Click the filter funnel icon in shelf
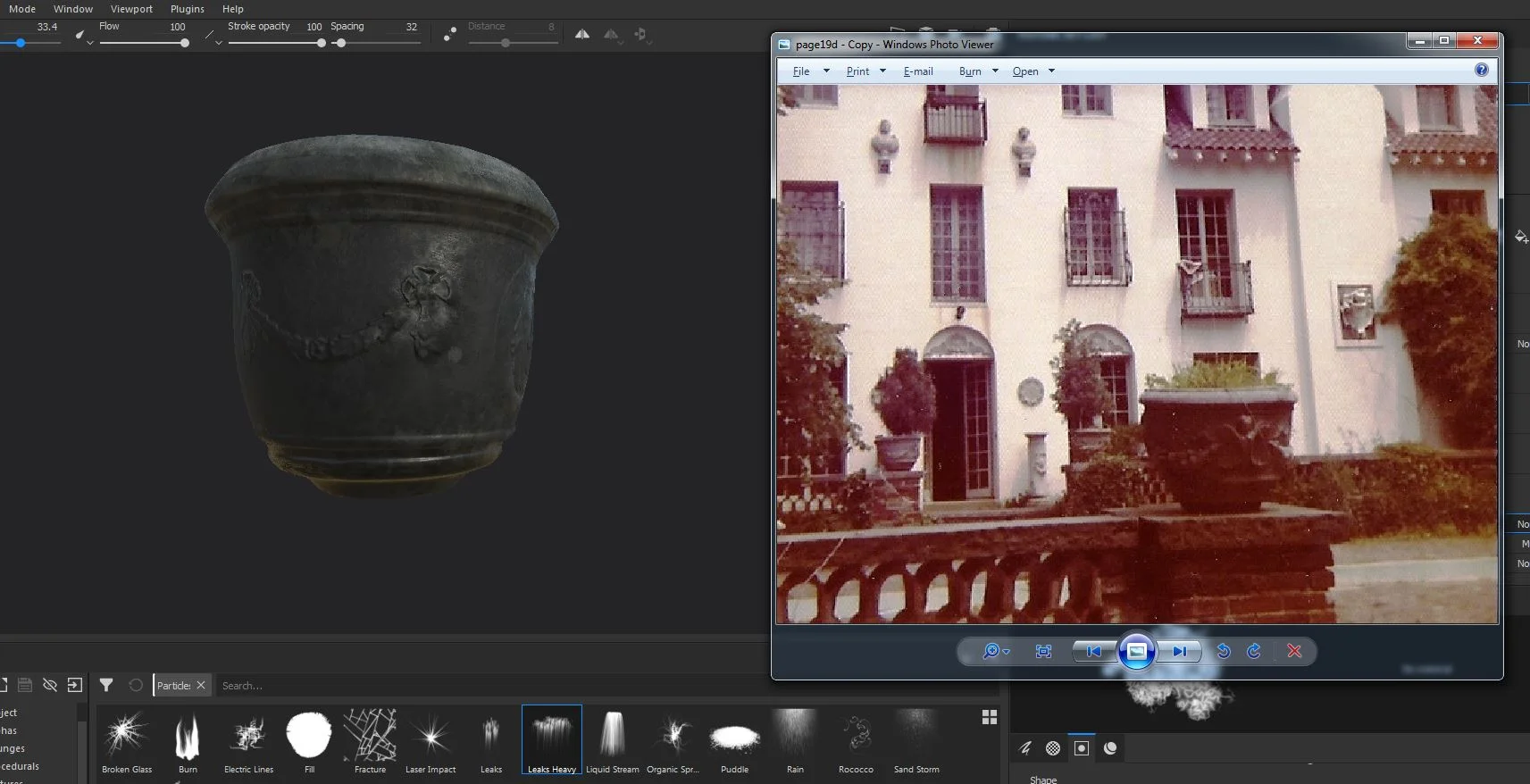Screen dimensions: 1530x784 click(x=106, y=685)
